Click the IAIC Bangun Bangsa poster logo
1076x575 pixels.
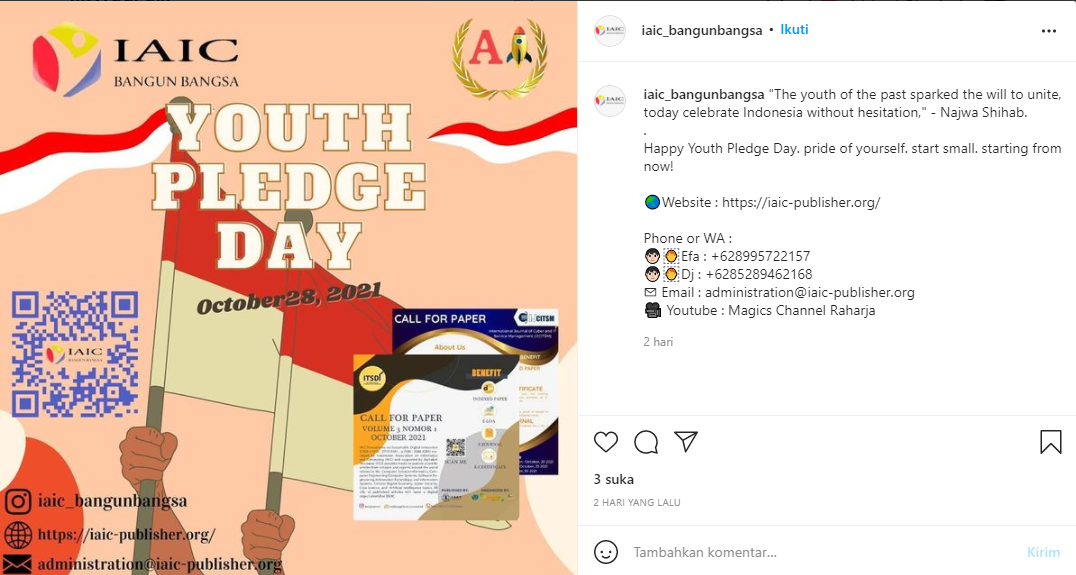(x=136, y=58)
